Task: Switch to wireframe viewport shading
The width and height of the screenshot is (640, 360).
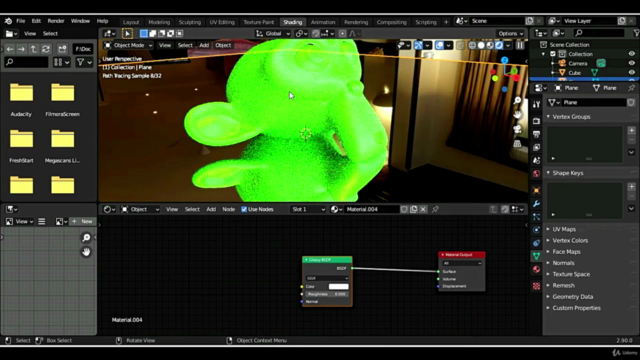Action: (472, 45)
